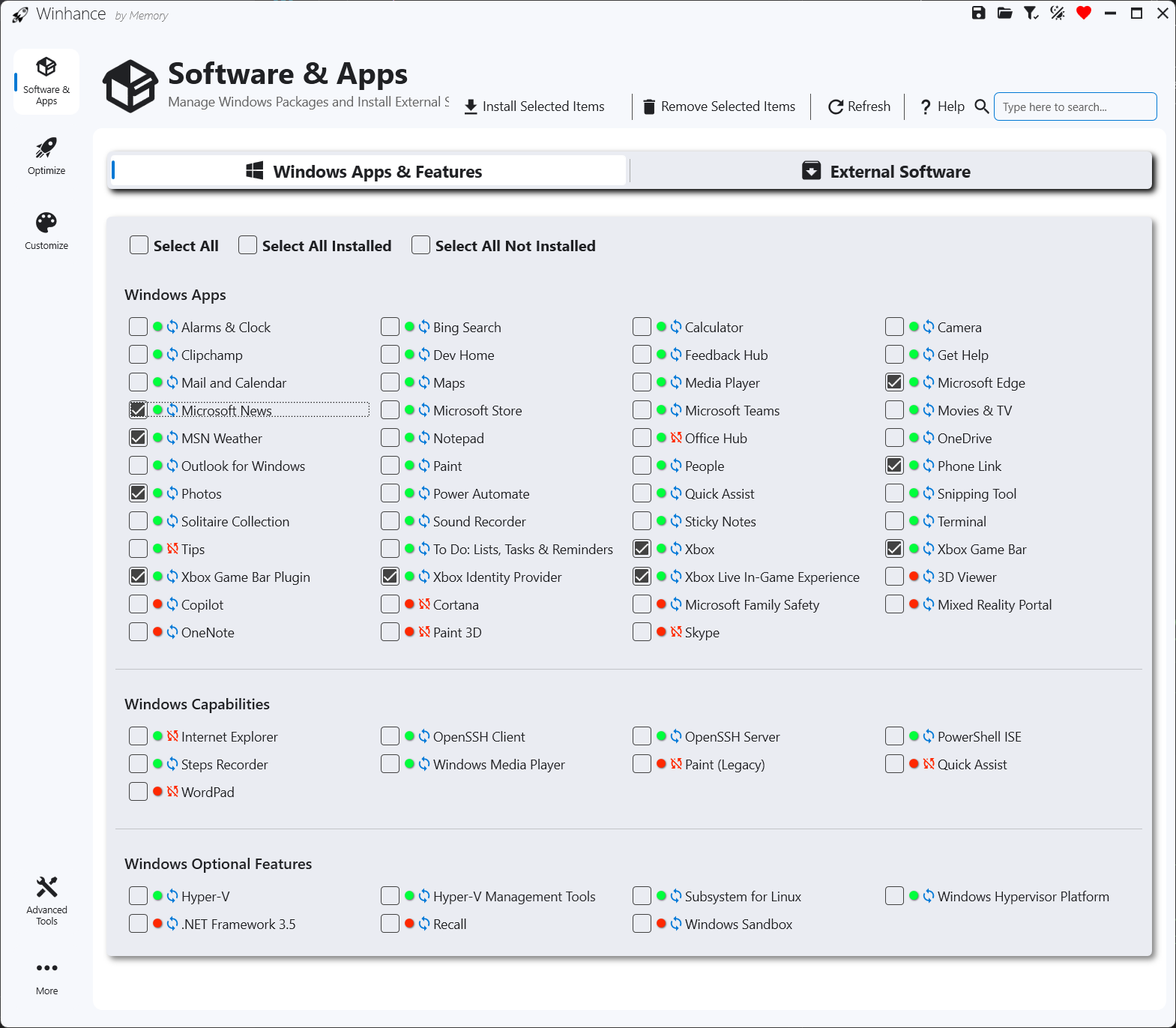Click the filter funnel icon in title bar

pyautogui.click(x=1031, y=13)
